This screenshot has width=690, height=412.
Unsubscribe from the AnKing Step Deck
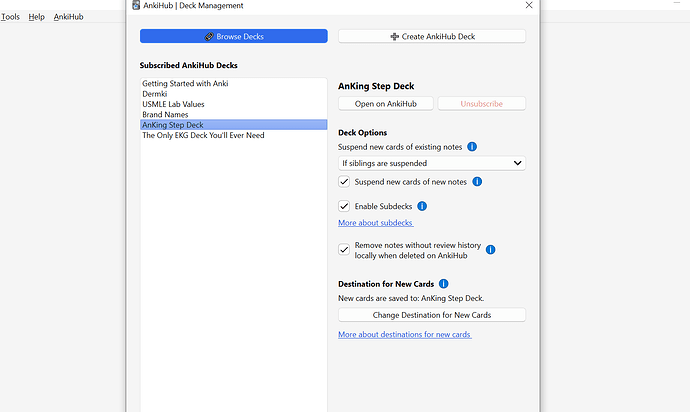(479, 103)
